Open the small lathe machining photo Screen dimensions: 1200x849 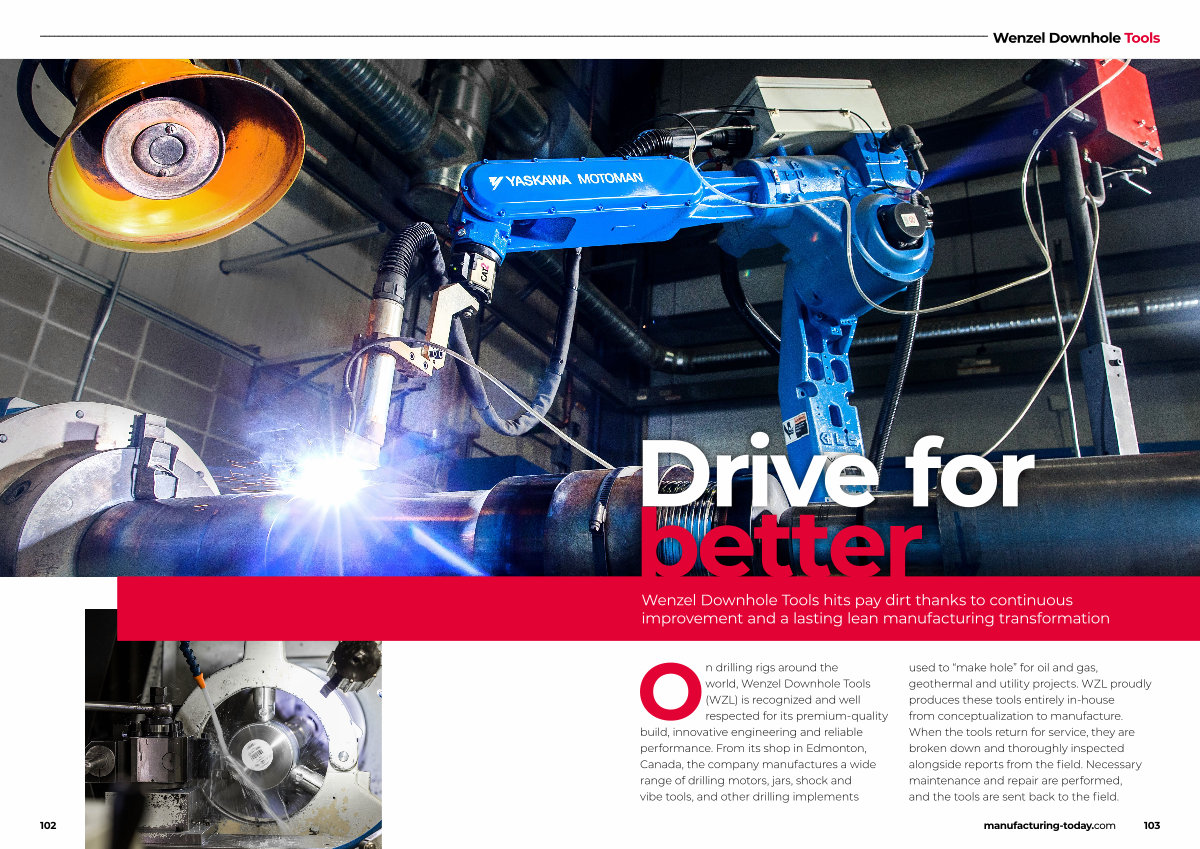point(233,729)
